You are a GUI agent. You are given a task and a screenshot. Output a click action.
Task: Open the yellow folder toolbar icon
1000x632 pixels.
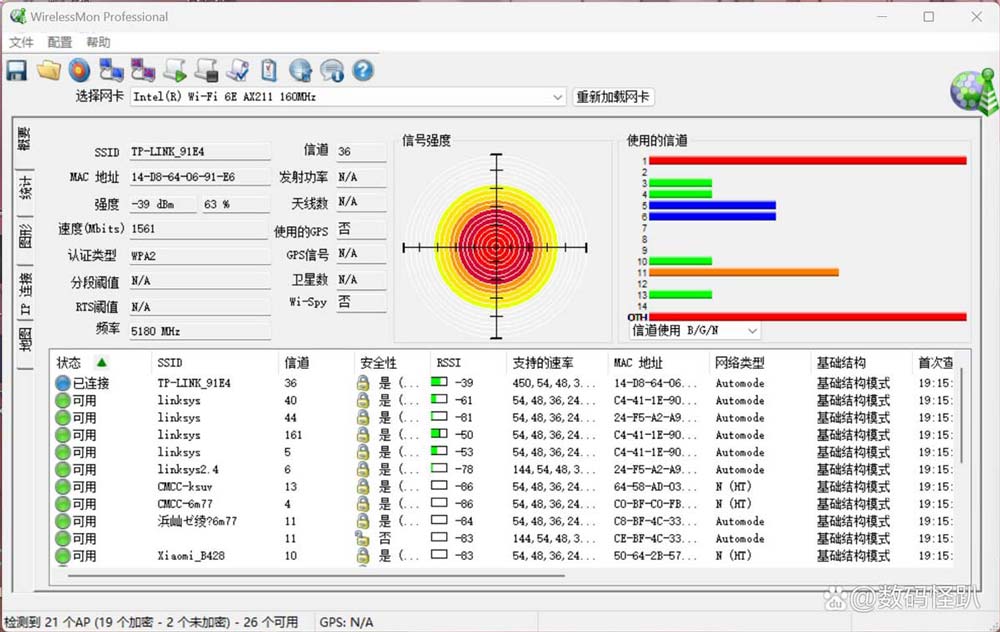tap(48, 70)
